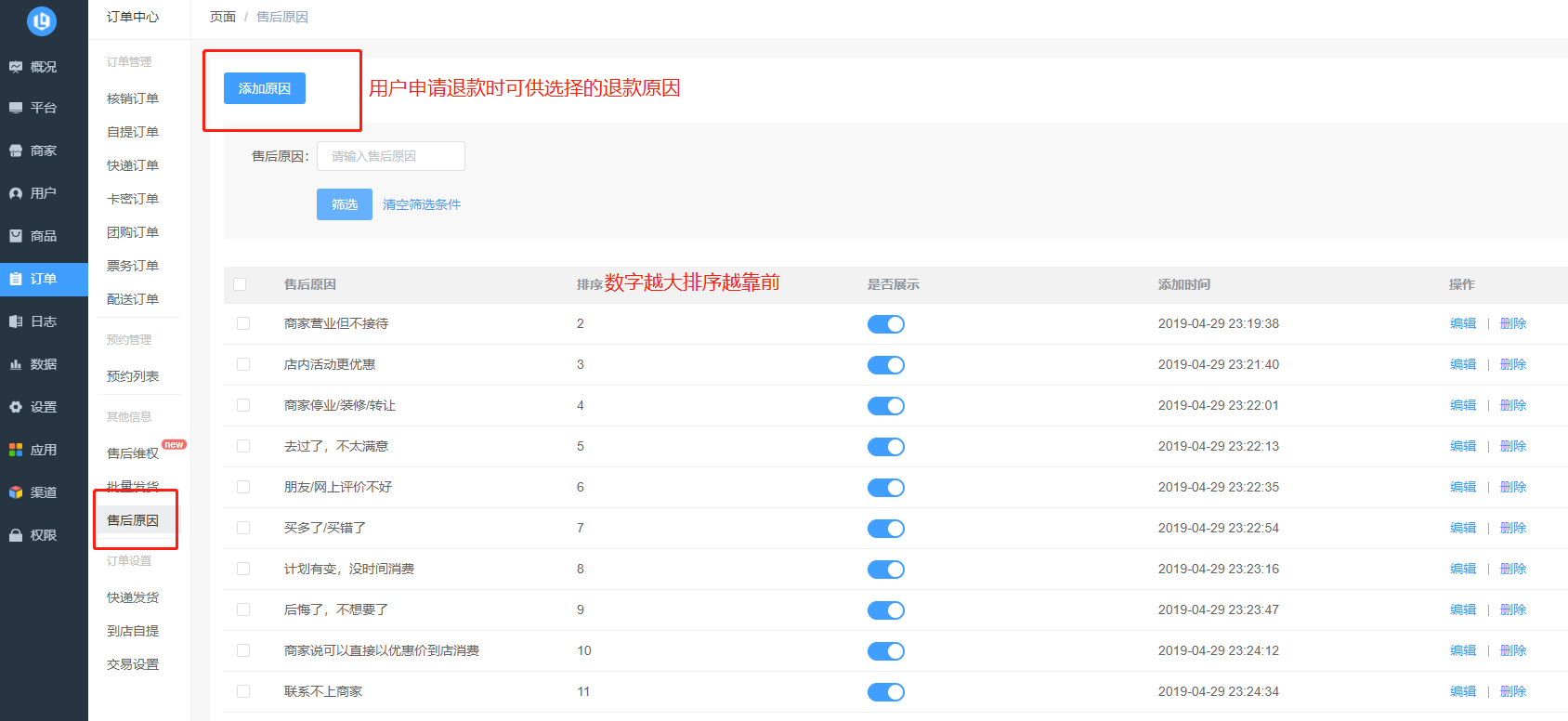Open 商家 merchant icon in sidebar

point(16,151)
